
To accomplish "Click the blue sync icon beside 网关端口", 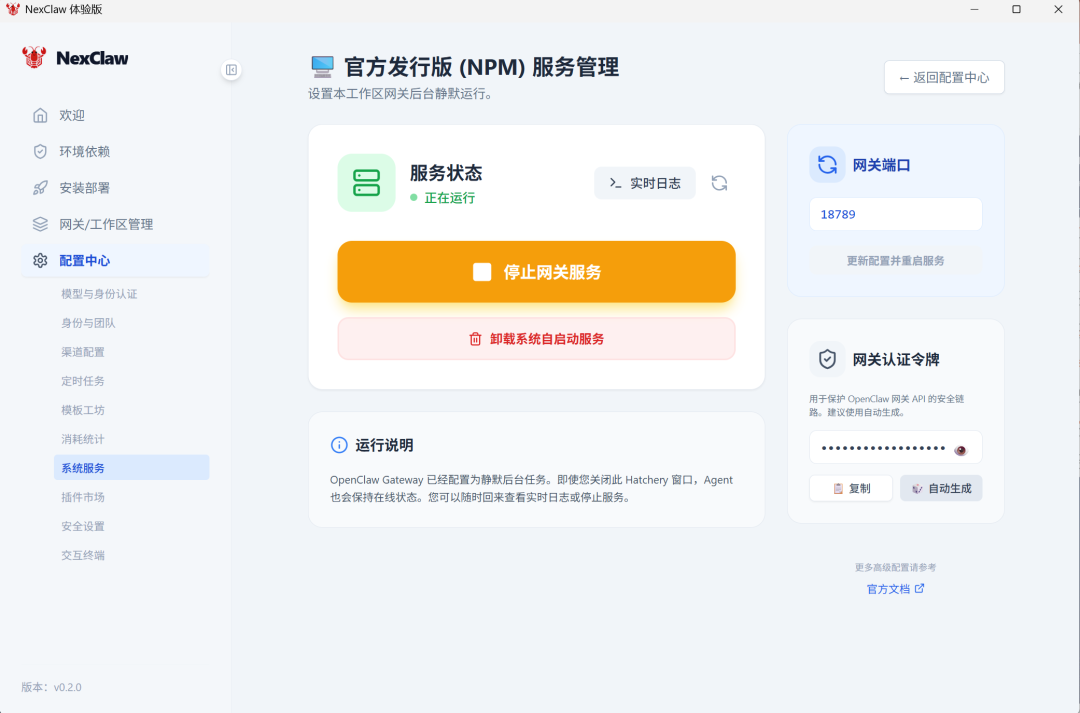I will click(x=827, y=165).
